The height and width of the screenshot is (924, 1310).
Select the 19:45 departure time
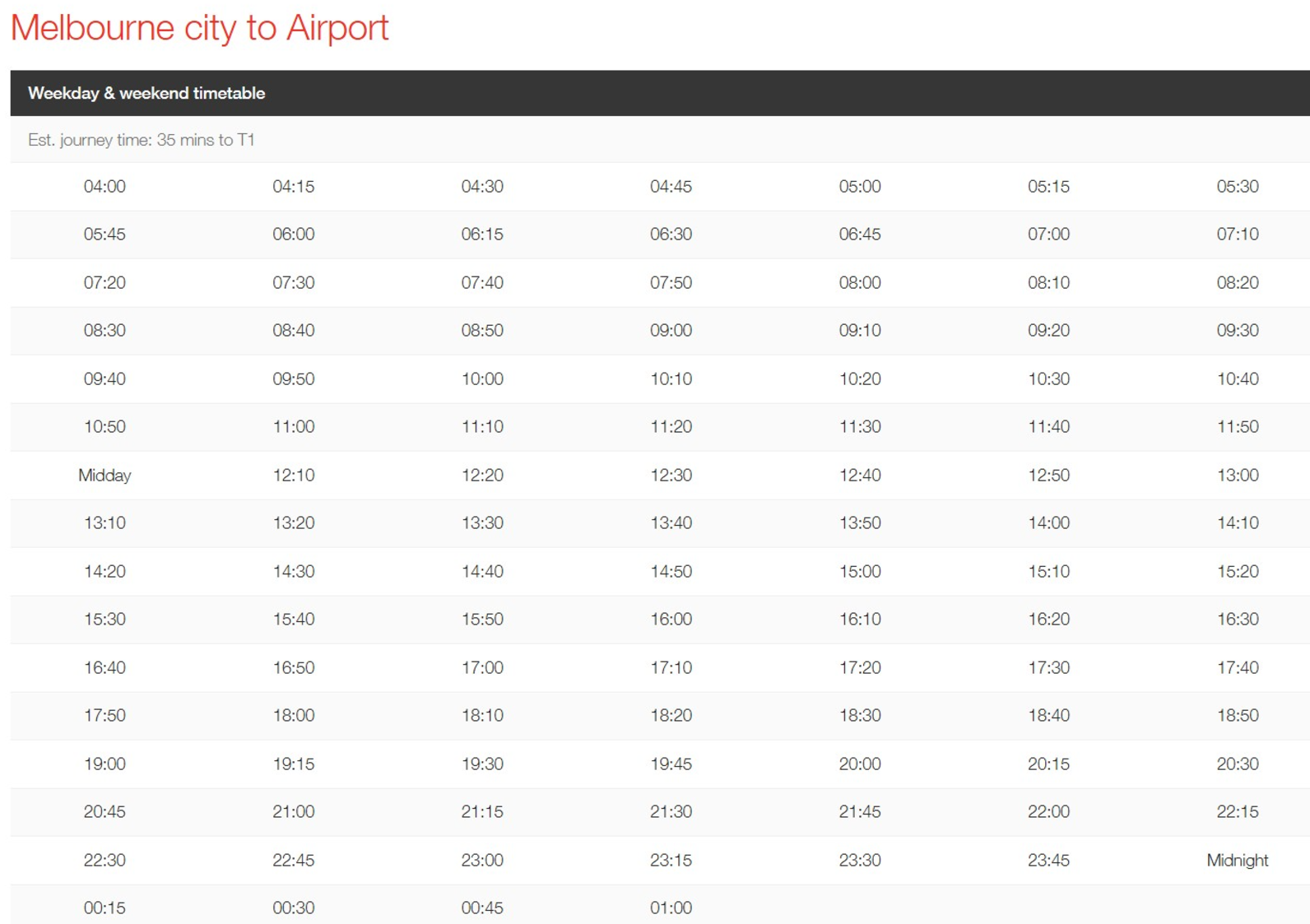tap(671, 764)
